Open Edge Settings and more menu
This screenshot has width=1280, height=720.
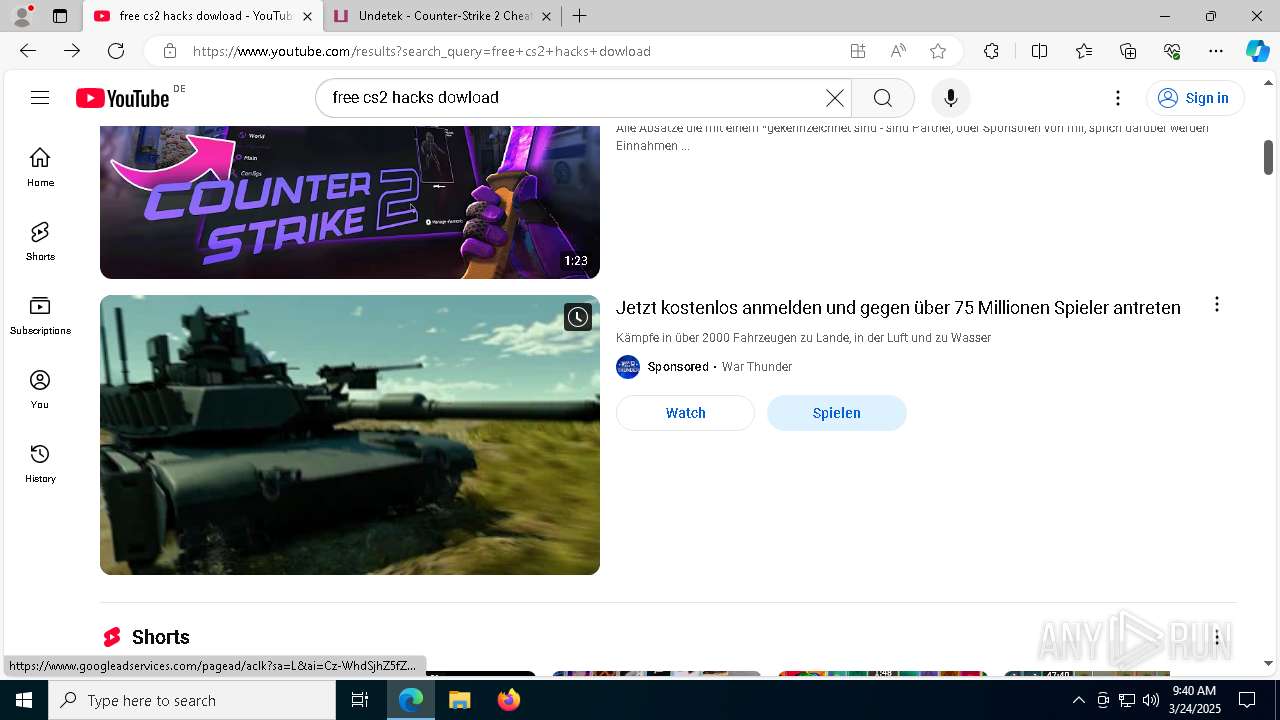[x=1216, y=51]
